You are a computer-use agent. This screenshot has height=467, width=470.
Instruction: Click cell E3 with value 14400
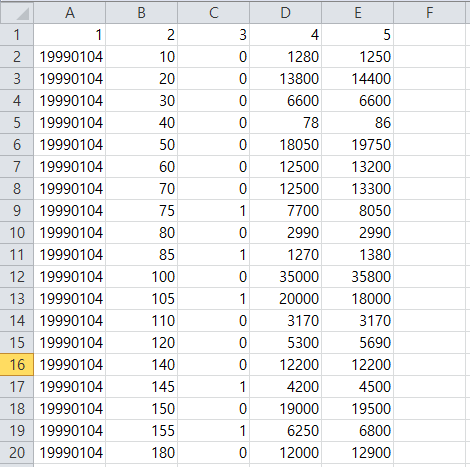click(x=358, y=79)
